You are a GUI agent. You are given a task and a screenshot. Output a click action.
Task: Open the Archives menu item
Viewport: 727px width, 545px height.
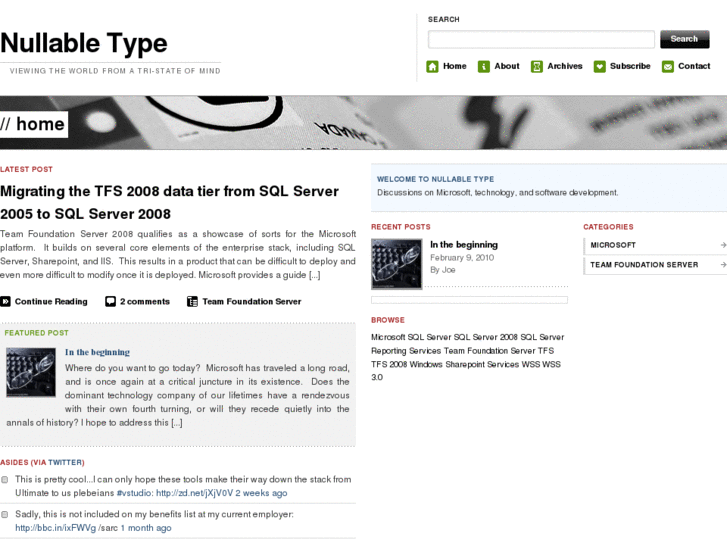564,66
